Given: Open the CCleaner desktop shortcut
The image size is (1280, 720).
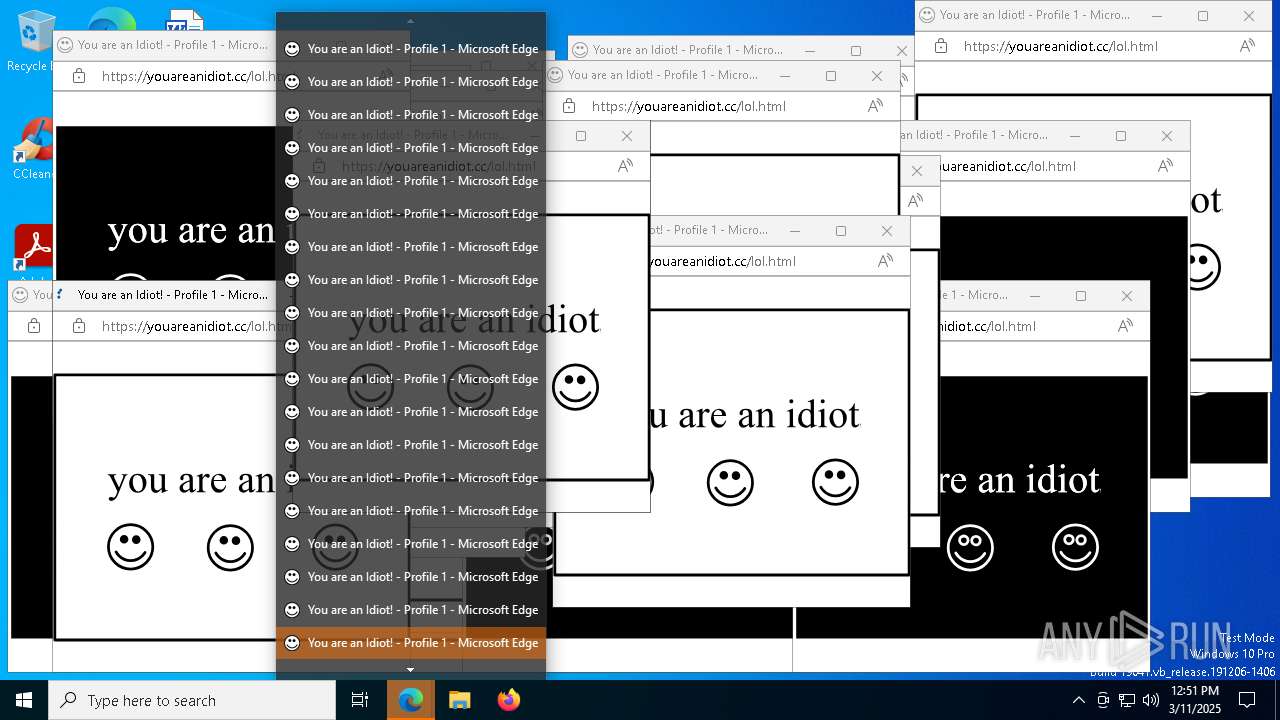Looking at the screenshot, I should (32, 150).
